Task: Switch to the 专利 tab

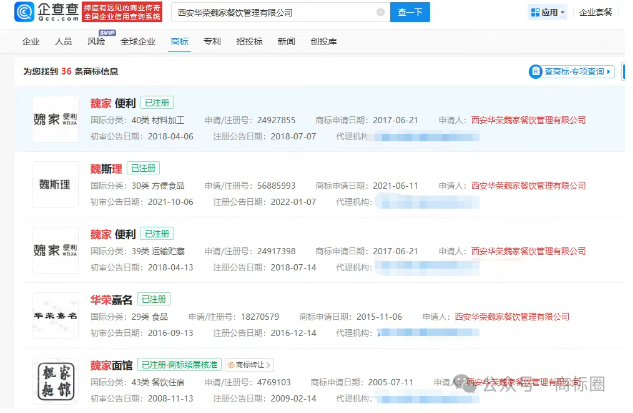Action: pos(214,42)
